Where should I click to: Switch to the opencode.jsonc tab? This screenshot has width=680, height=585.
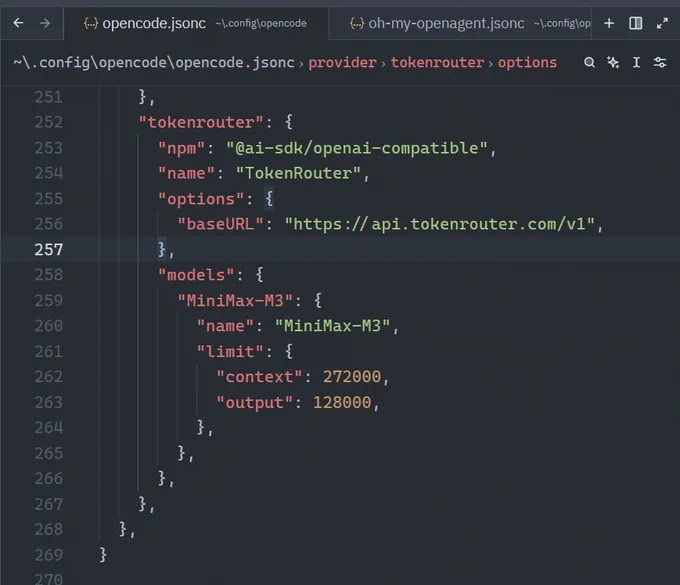click(196, 23)
